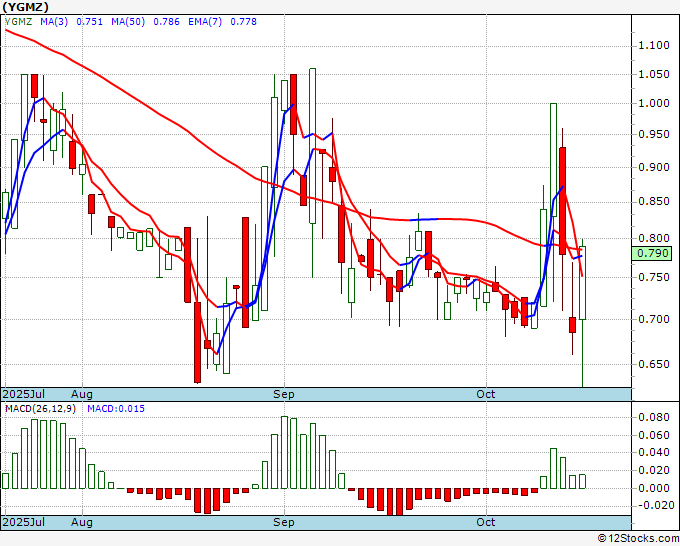This screenshot has height=546, width=680.
Task: Click the 0.800 price axis label
Action: 654,238
